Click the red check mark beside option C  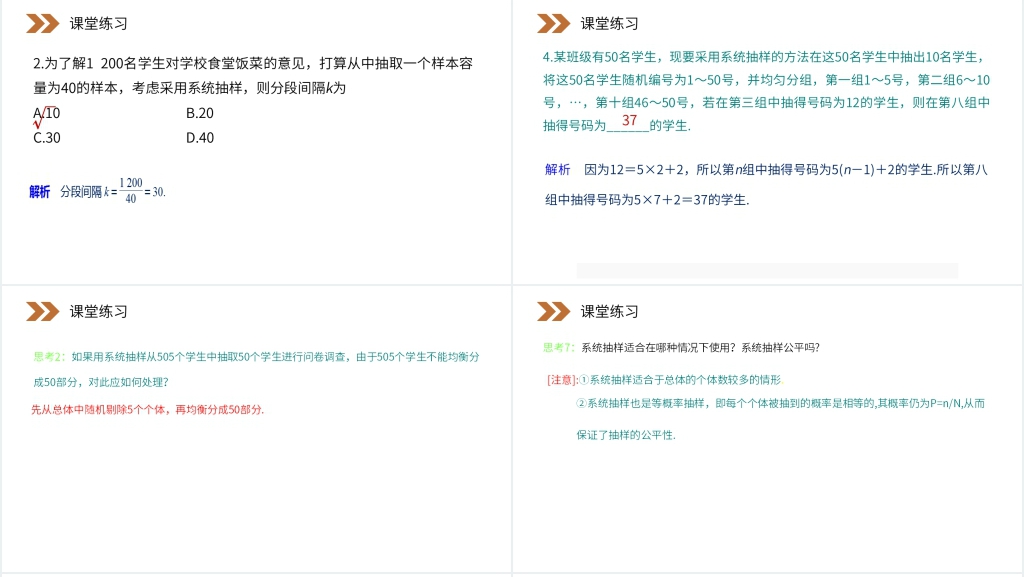[38, 124]
